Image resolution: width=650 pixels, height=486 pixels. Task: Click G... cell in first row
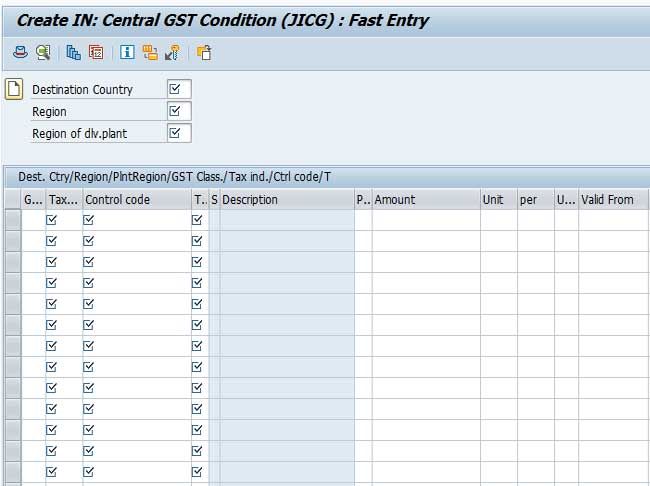coord(33,220)
